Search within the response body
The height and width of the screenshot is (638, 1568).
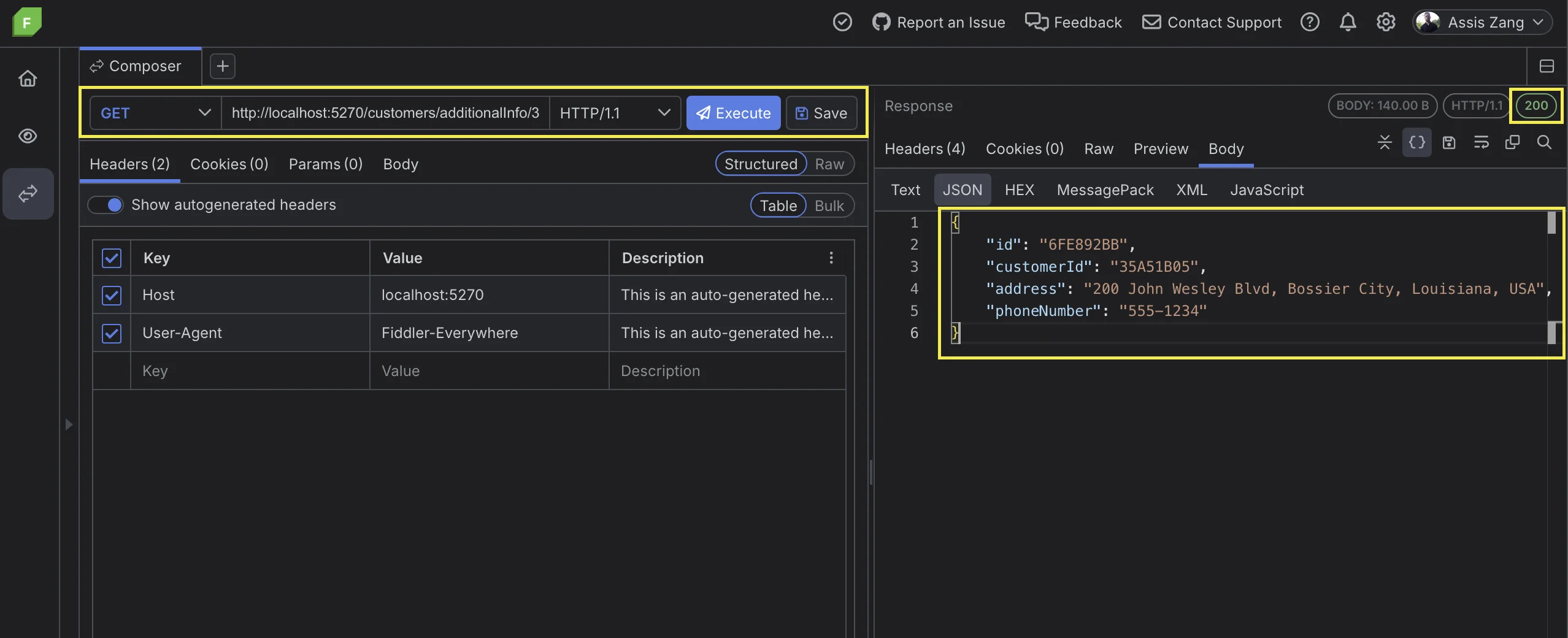coord(1545,142)
